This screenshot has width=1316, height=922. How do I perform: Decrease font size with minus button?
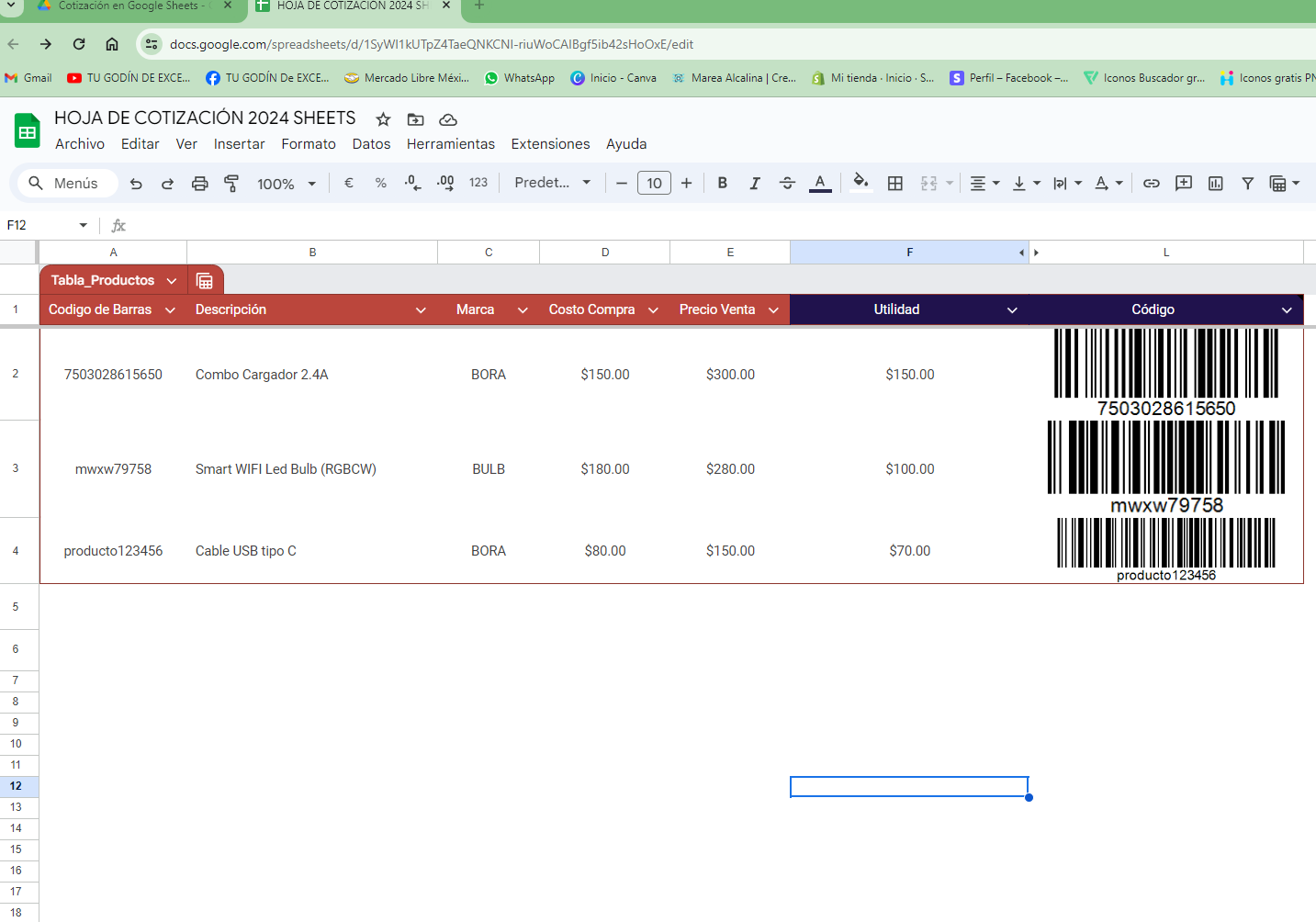point(622,183)
